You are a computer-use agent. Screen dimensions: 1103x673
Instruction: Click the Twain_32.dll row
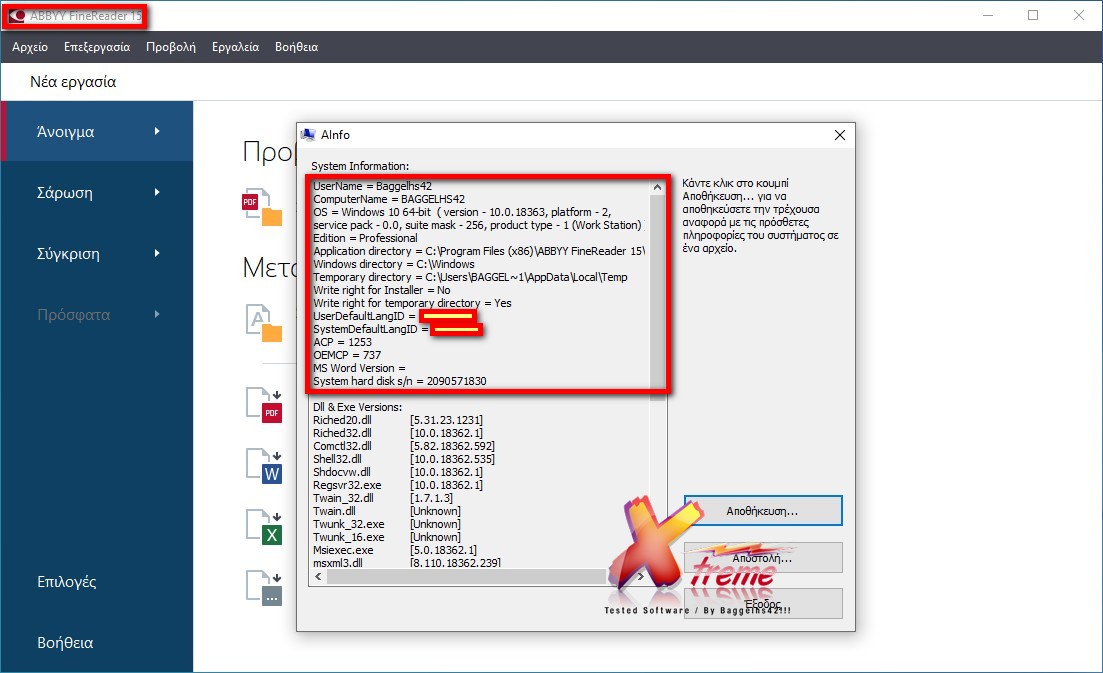pyautogui.click(x=383, y=498)
